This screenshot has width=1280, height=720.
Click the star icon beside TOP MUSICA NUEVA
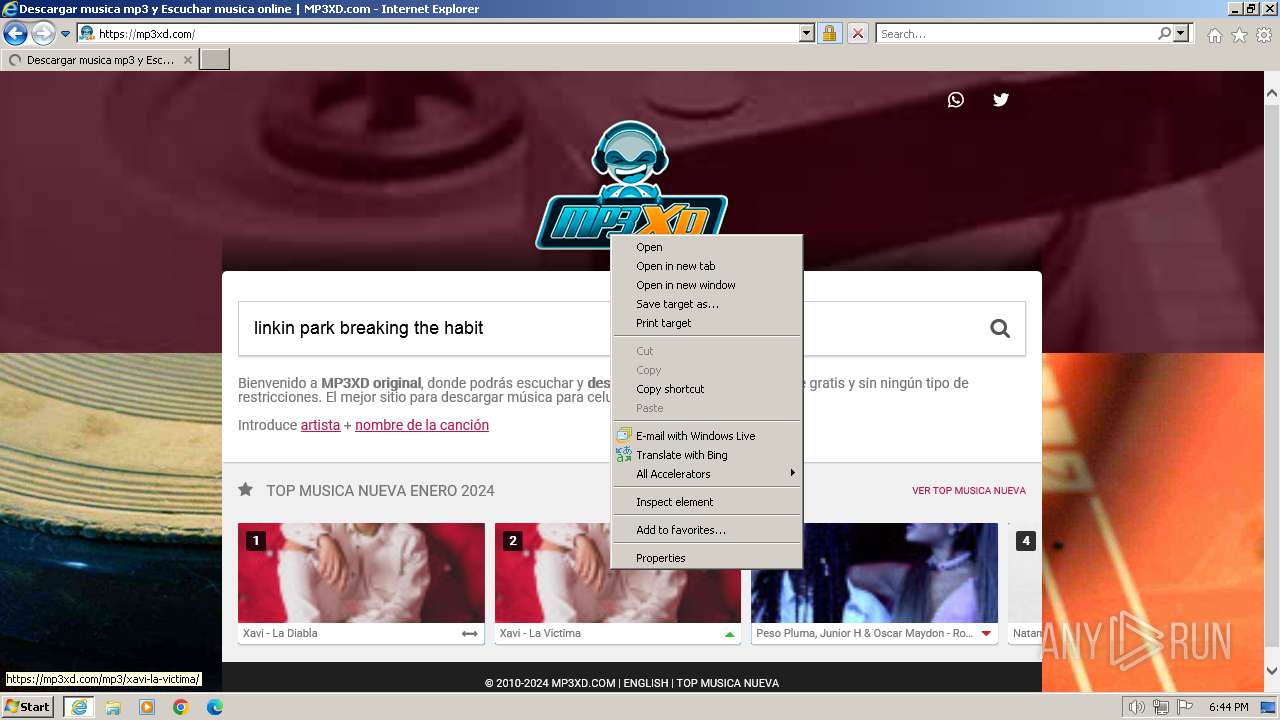pyautogui.click(x=245, y=490)
